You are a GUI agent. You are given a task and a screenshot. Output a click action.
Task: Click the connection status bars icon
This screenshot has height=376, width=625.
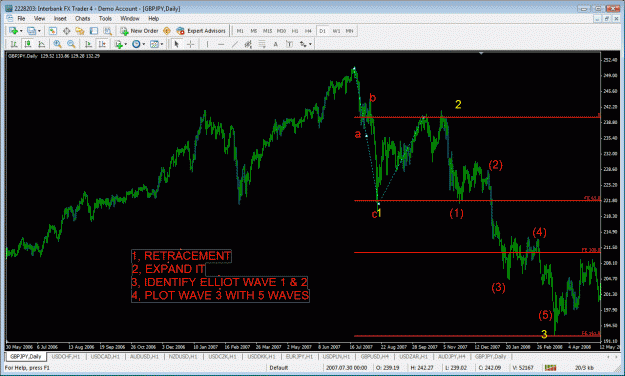[550, 368]
